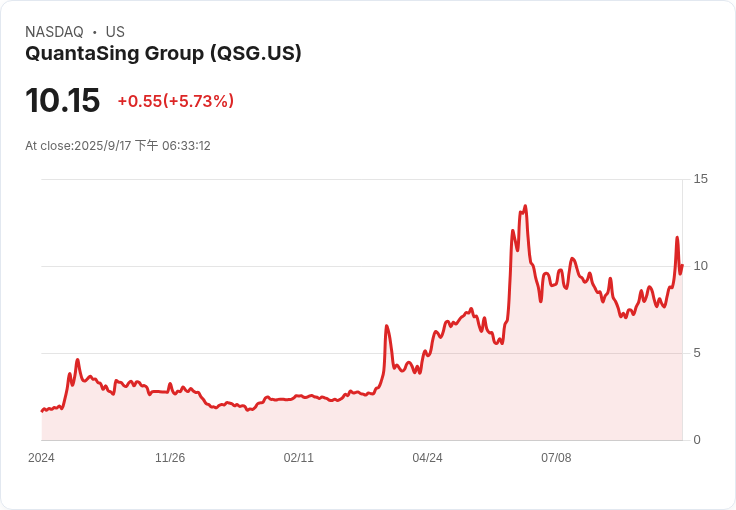
Task: Click the 04/24 x-axis date label
Action: click(427, 458)
